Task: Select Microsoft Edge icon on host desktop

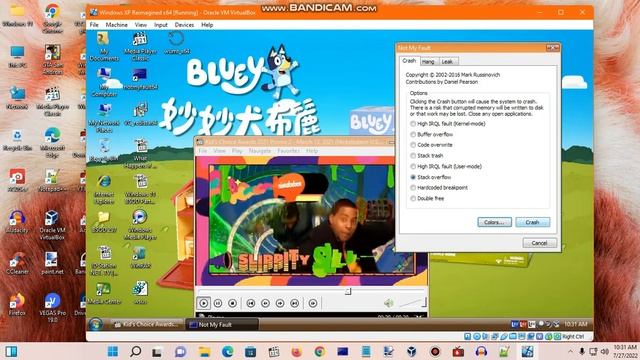Action: tap(52, 143)
